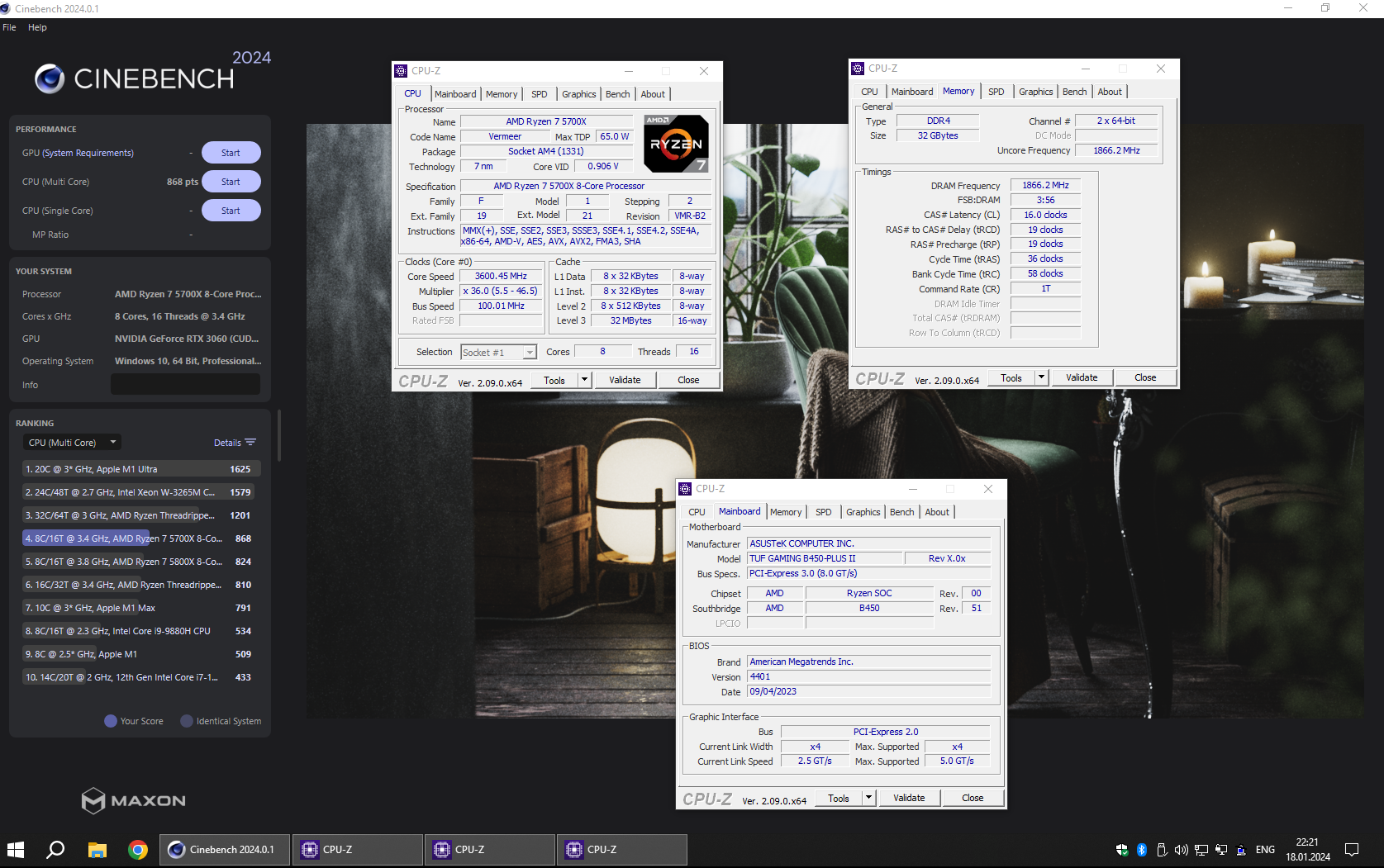The width and height of the screenshot is (1384, 868).
Task: Click the TUF GAMING B450-PLUS II model field
Action: [825, 558]
